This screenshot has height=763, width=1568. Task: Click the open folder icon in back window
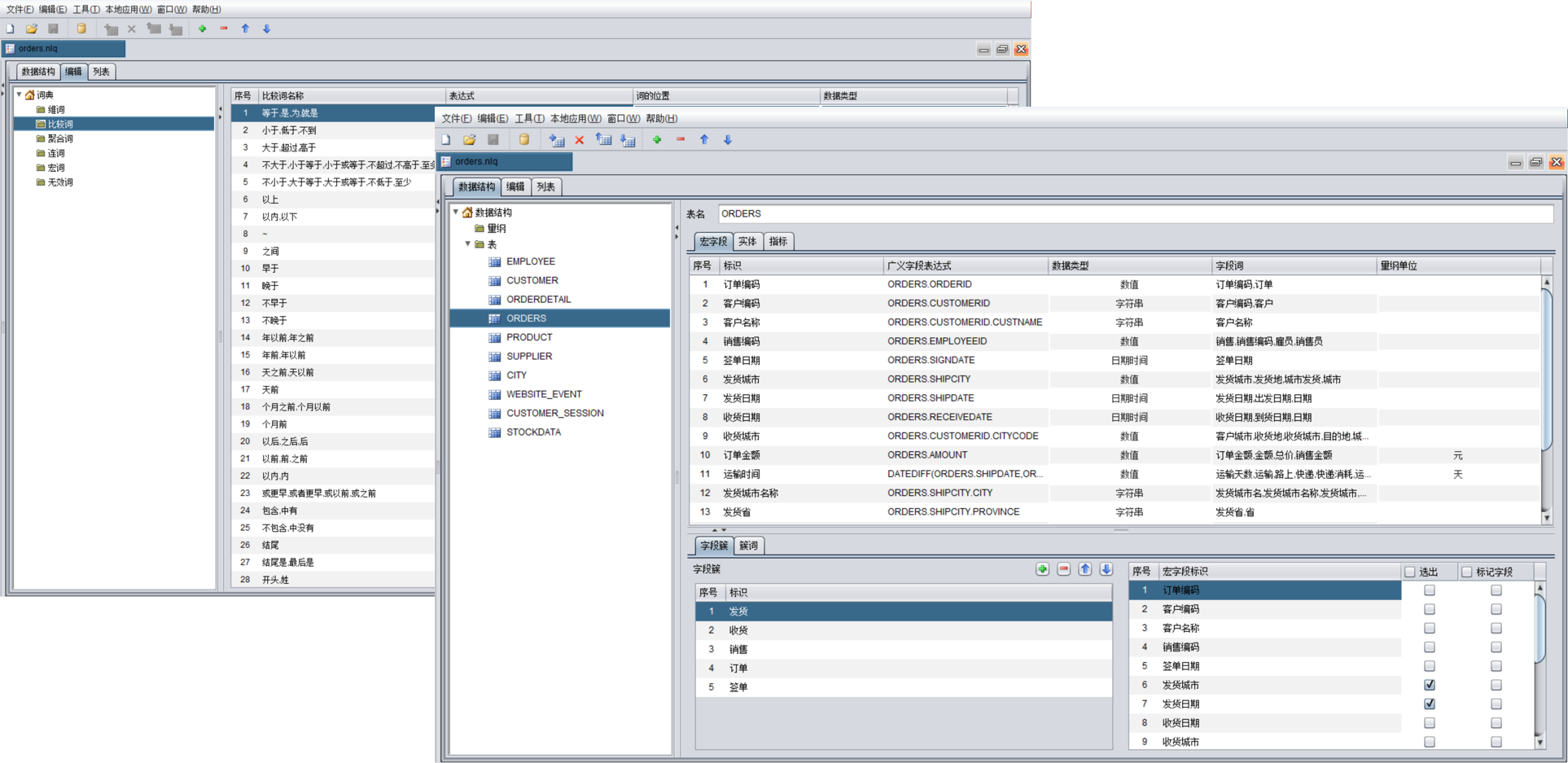[x=32, y=29]
